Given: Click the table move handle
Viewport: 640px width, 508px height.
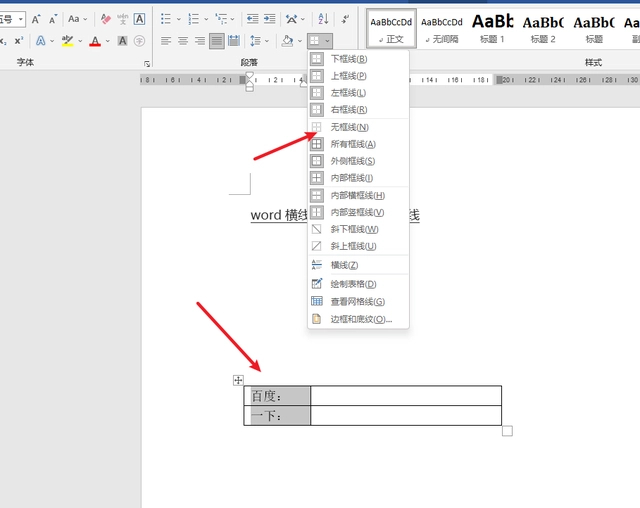Looking at the screenshot, I should pos(238,380).
